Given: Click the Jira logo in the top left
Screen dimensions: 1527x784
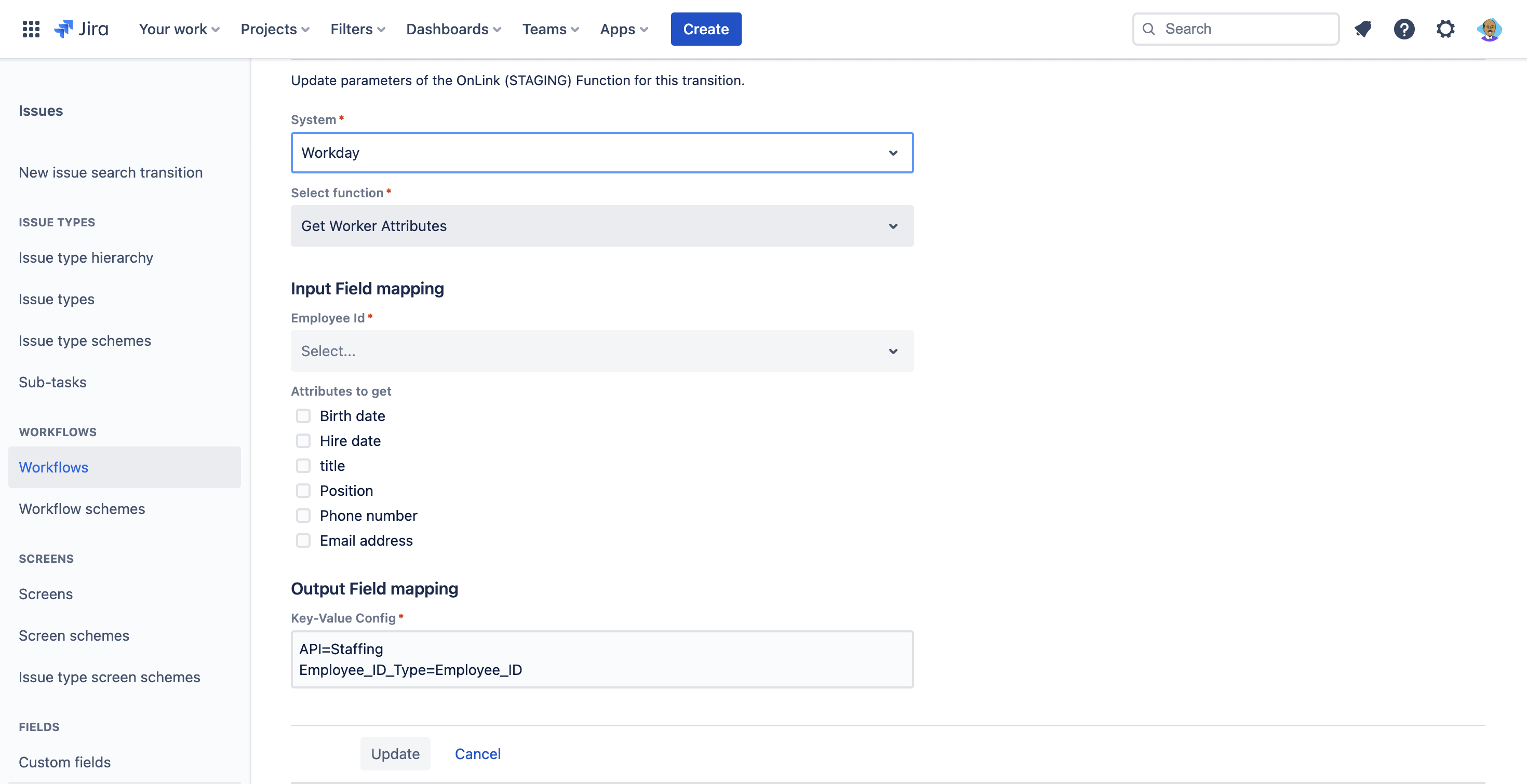Looking at the screenshot, I should pos(80,28).
